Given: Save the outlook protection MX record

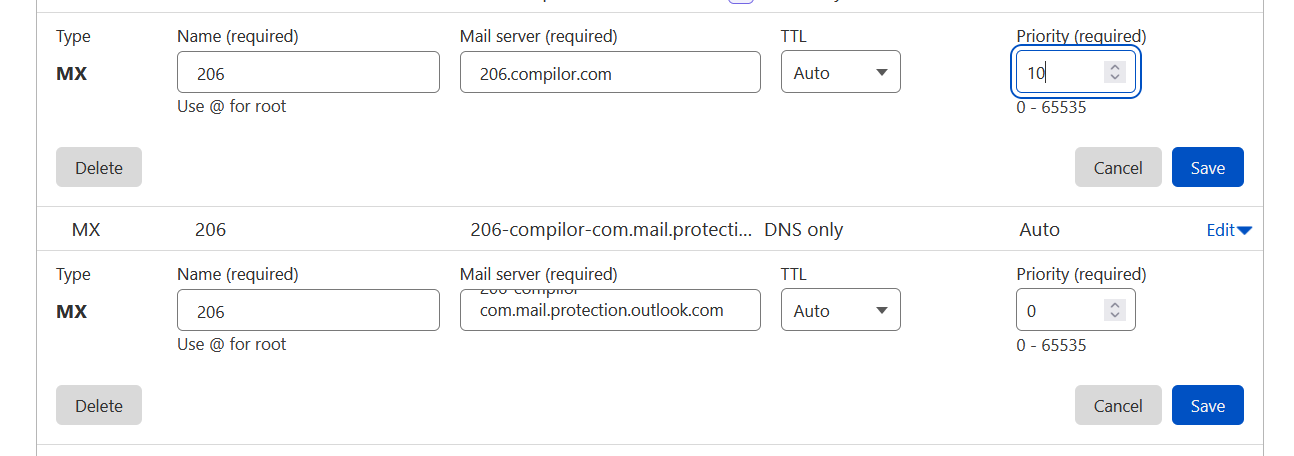Looking at the screenshot, I should point(1207,406).
